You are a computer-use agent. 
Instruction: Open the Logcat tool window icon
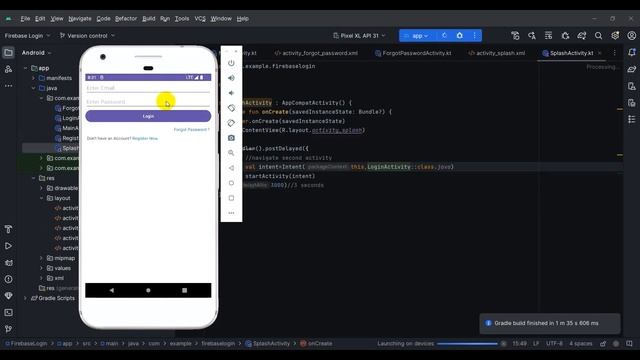click(x=8, y=263)
